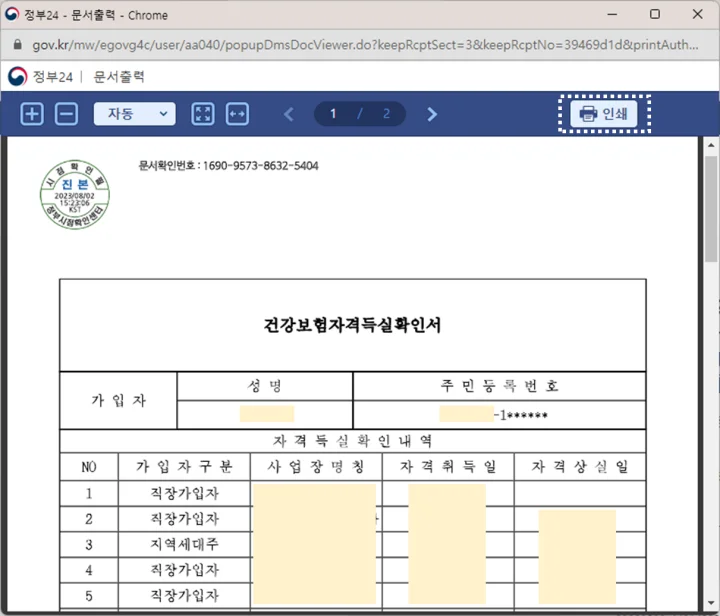The height and width of the screenshot is (616, 720).
Task: Click the 자격득실확인내역 section header
Action: [353, 441]
